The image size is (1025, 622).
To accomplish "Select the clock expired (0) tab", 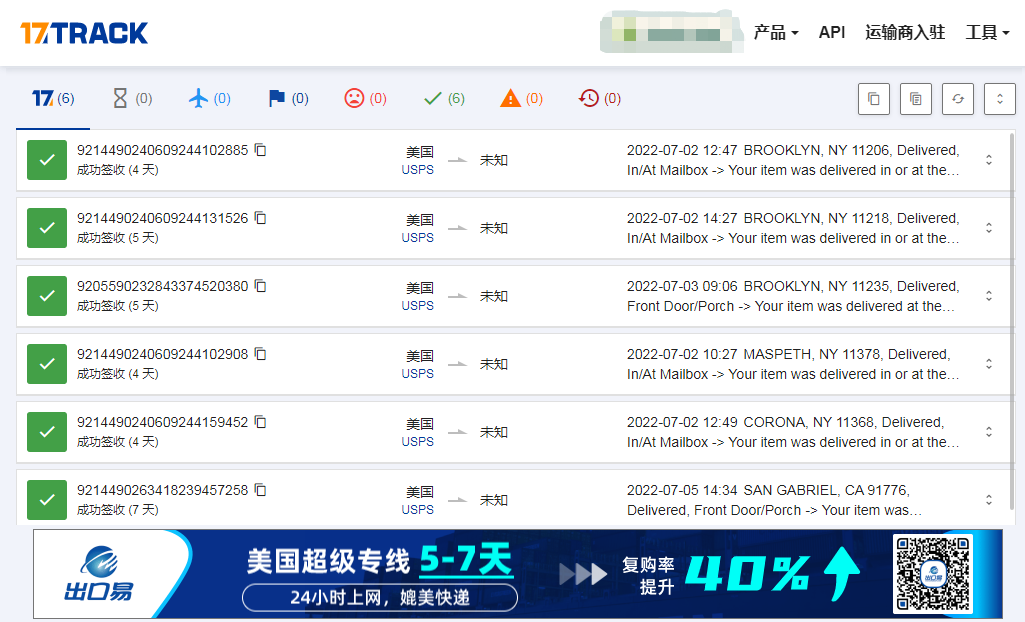I will tap(599, 99).
